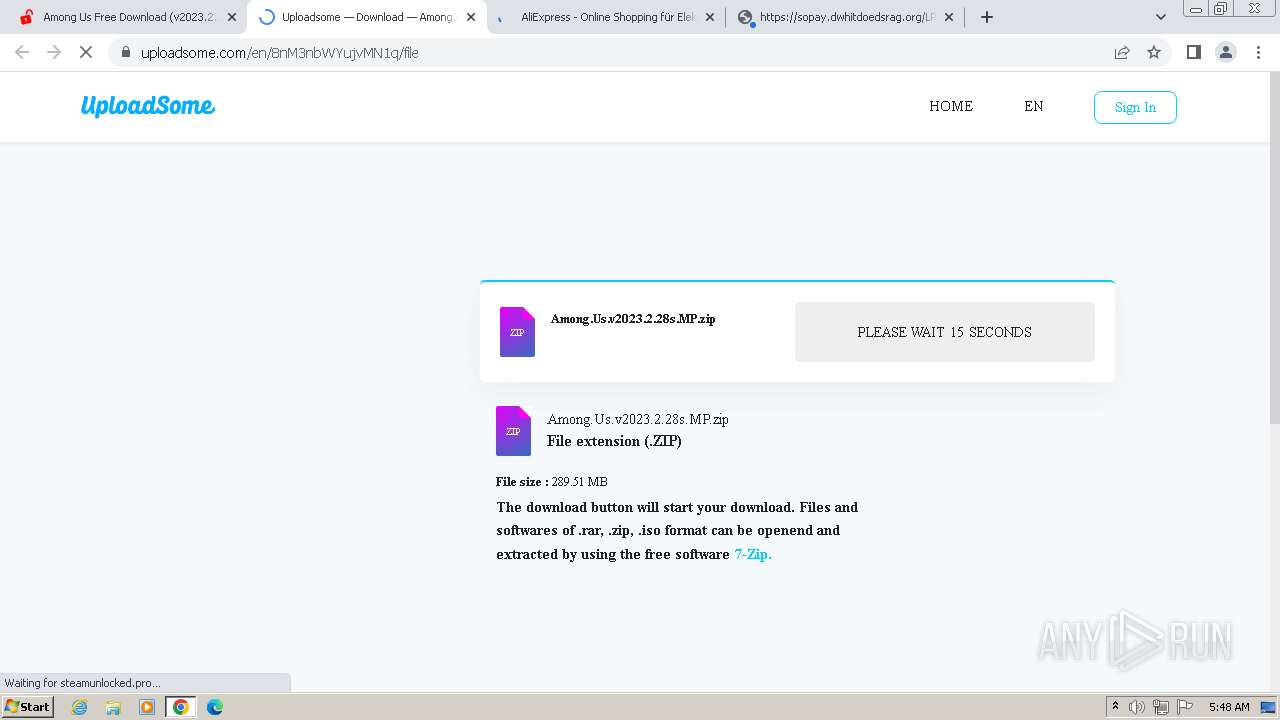The width and height of the screenshot is (1280, 720).
Task: Launch Internet Explorer from the taskbar
Action: coord(80,707)
